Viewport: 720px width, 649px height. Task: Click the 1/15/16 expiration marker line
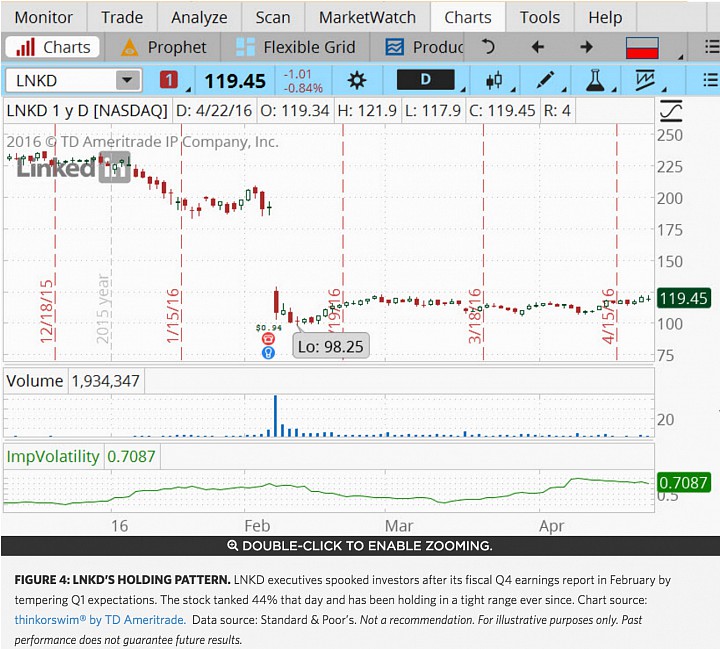pos(181,242)
